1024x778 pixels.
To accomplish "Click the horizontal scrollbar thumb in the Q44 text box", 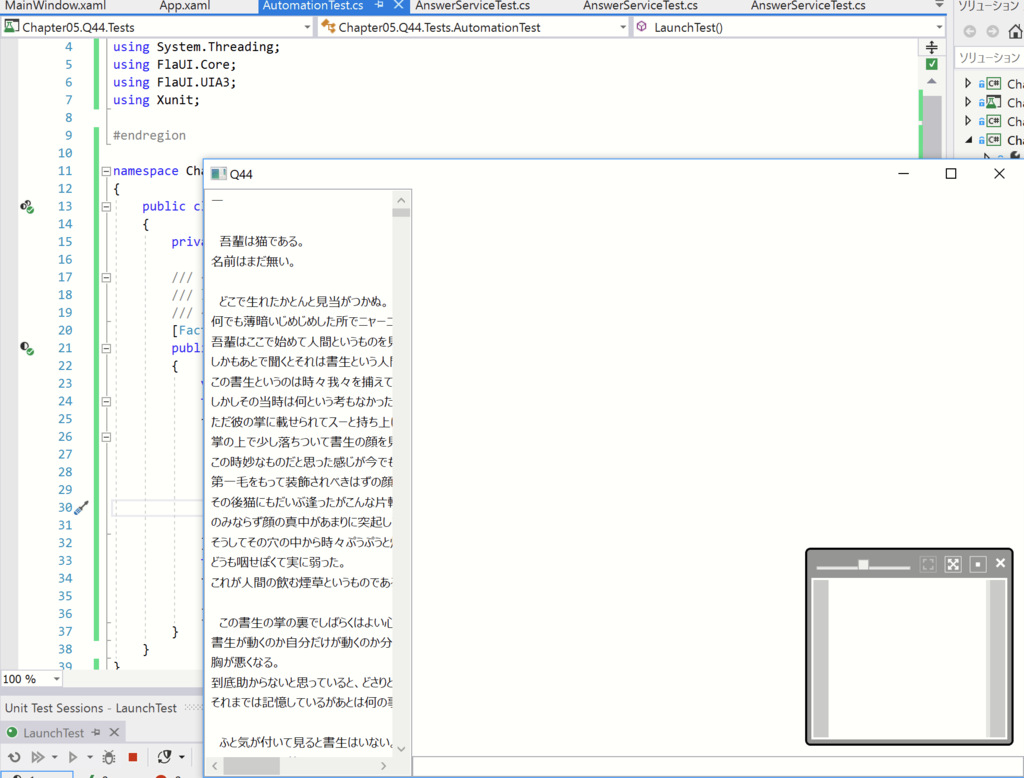I will tap(251, 766).
